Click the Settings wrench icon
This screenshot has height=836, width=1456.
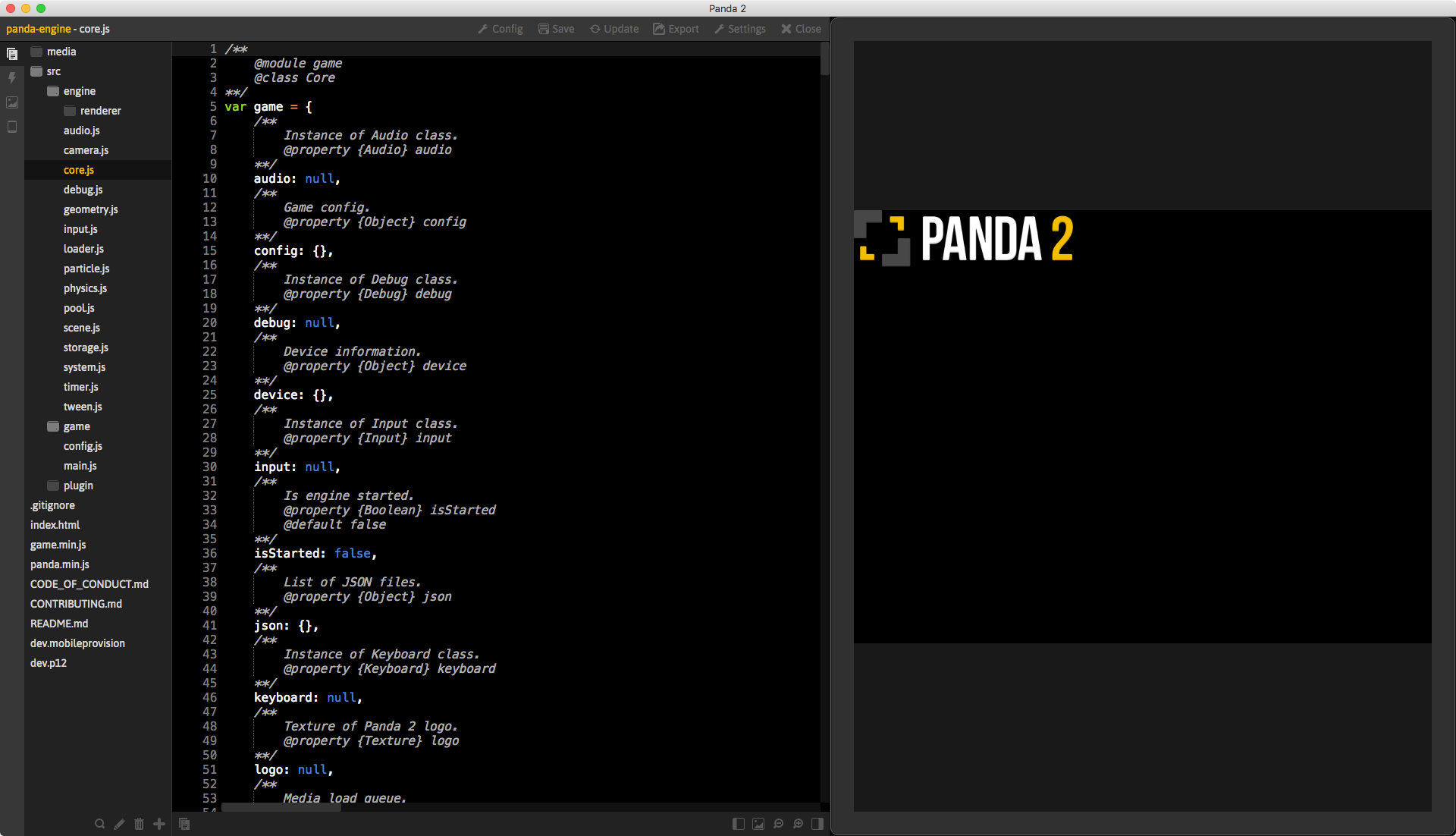[x=720, y=29]
